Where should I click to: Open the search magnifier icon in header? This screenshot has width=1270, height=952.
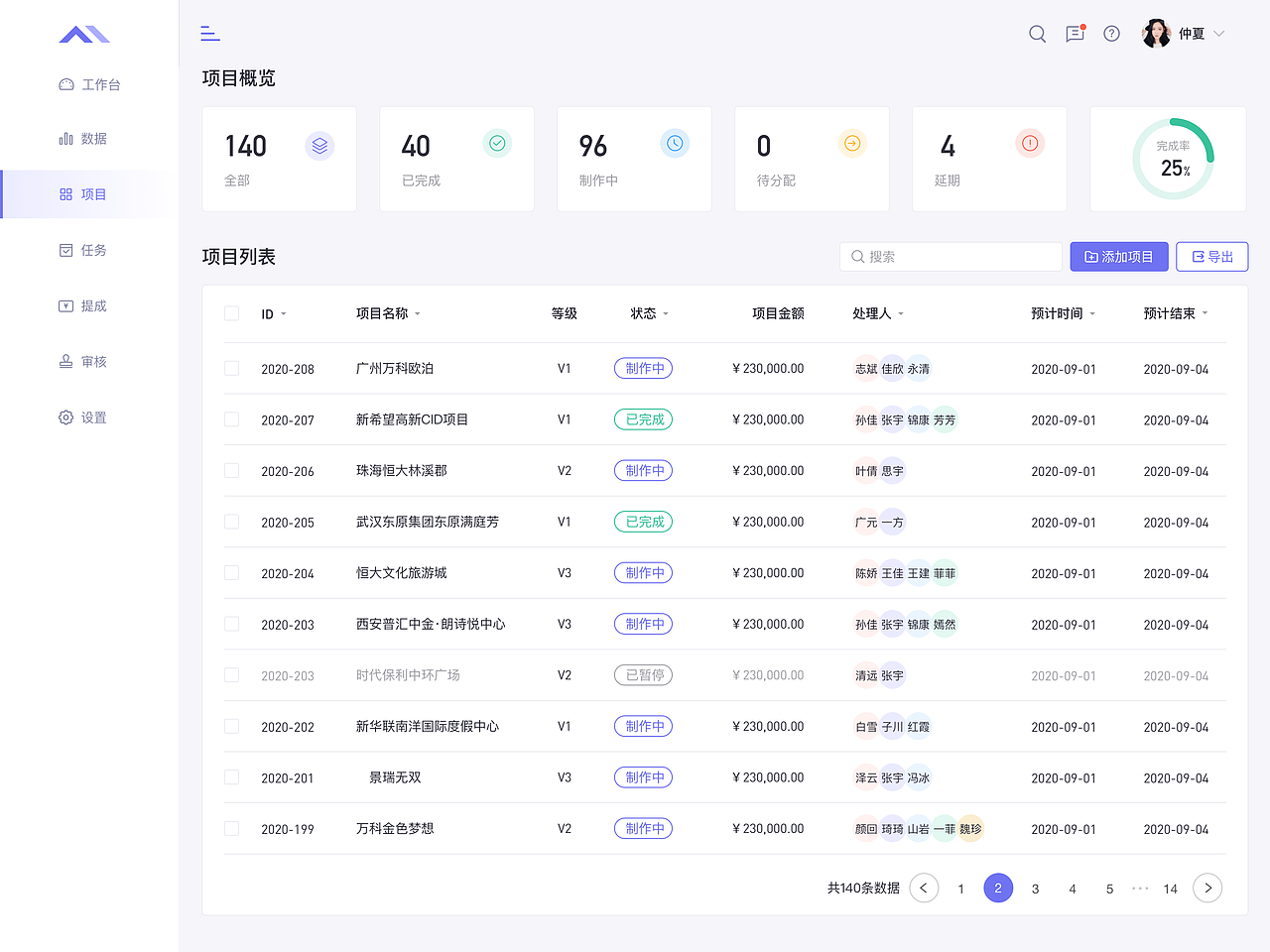pos(1037,34)
